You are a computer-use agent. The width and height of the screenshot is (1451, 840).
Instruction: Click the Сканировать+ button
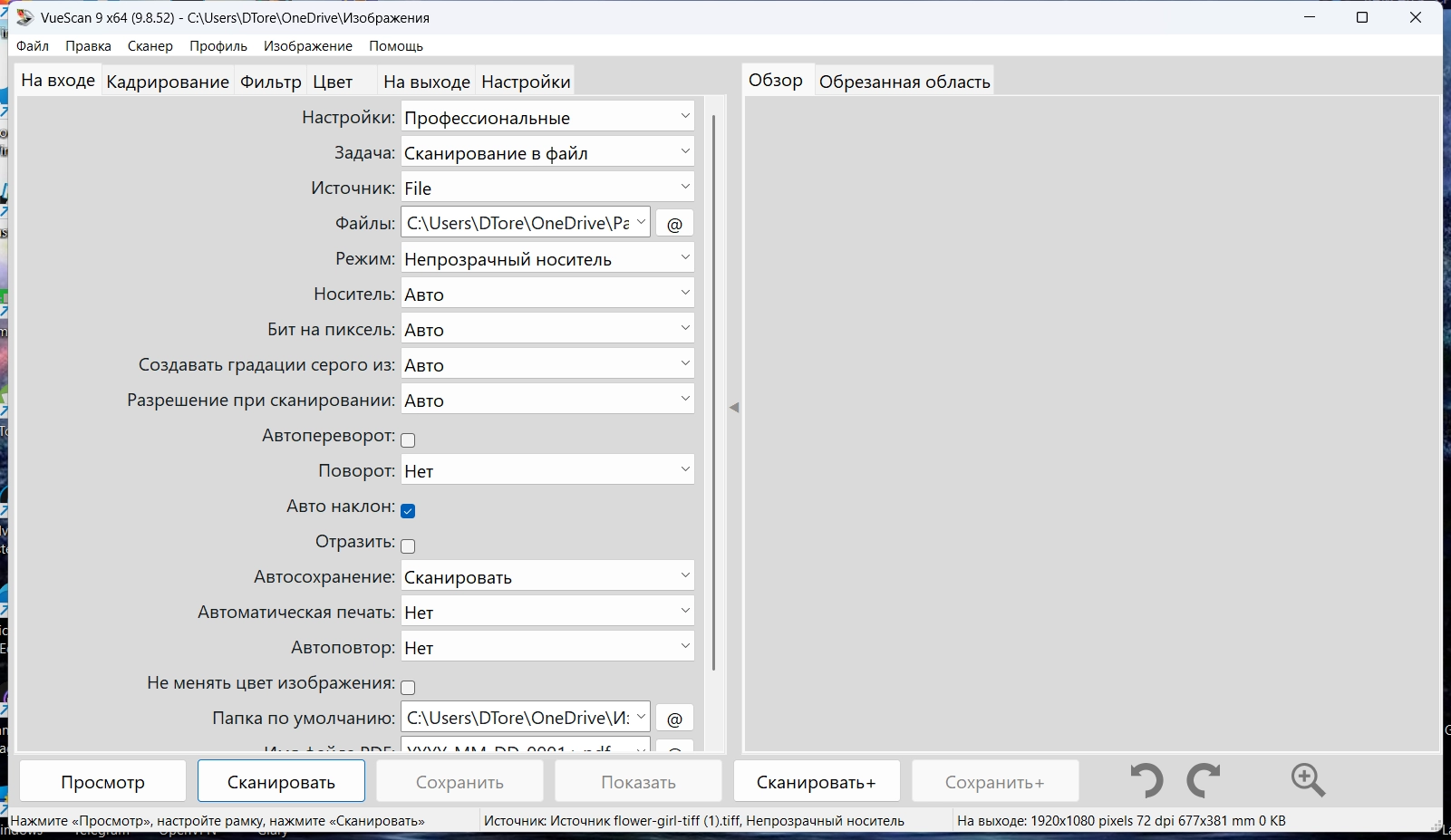coord(817,781)
